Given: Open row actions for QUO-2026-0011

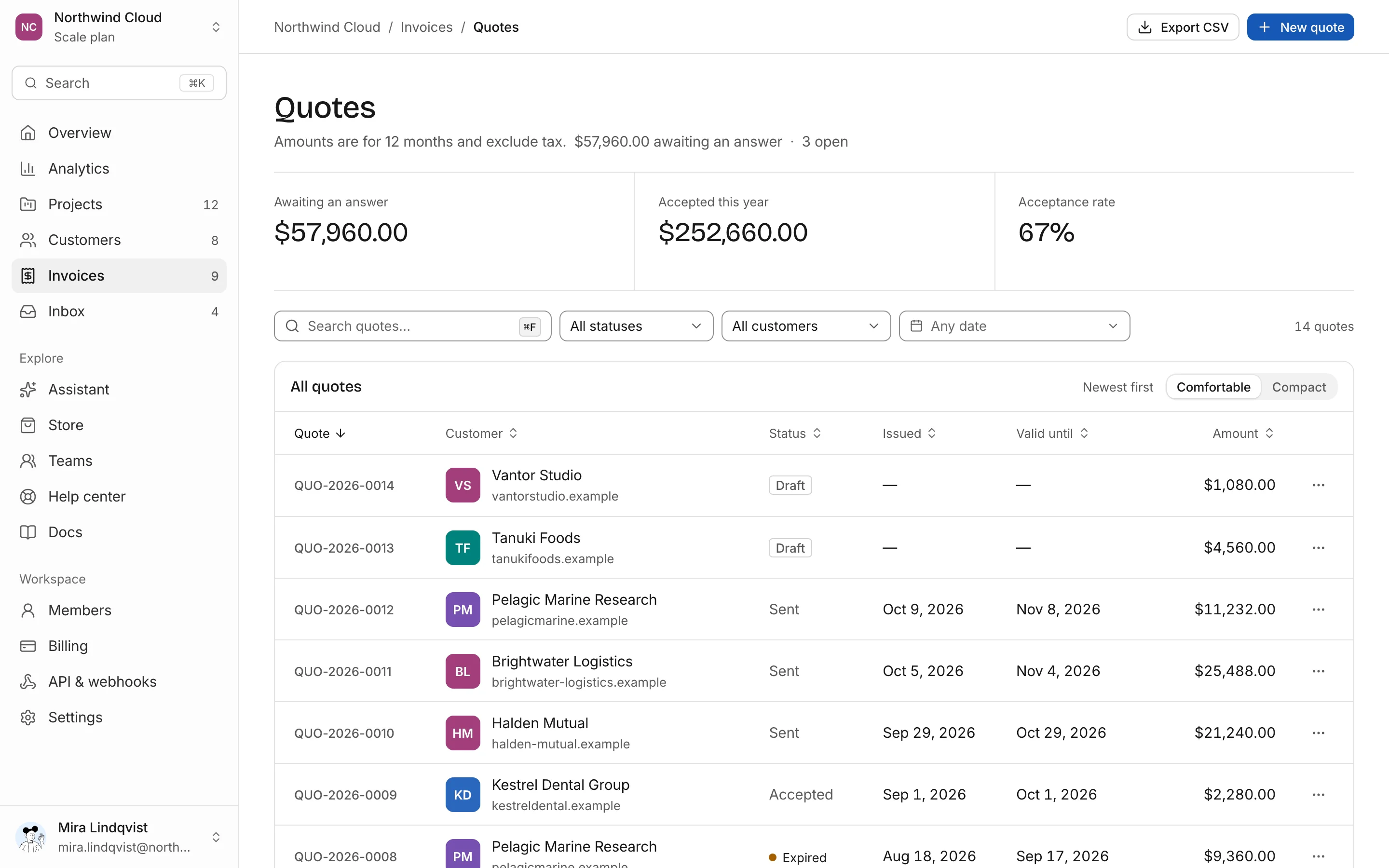Looking at the screenshot, I should click(1319, 671).
